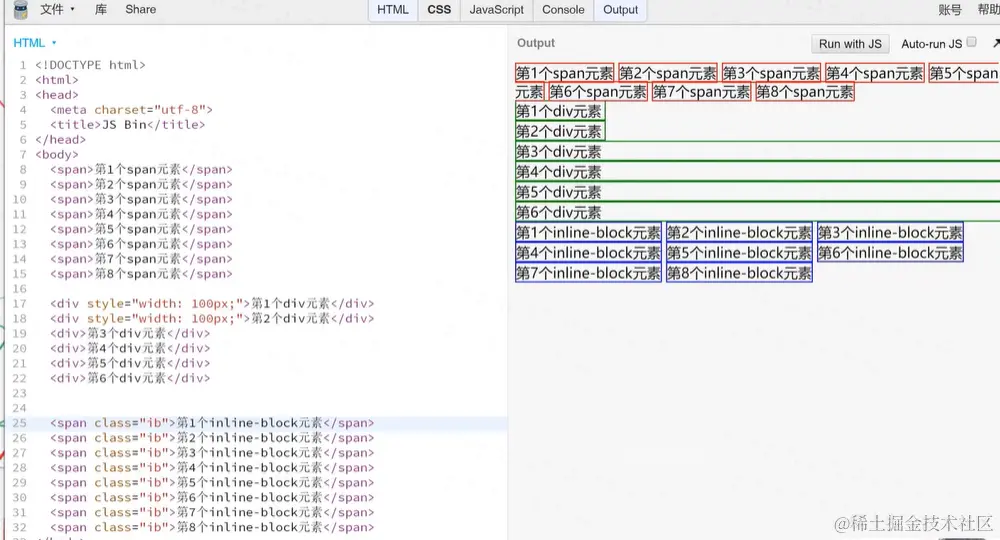The width and height of the screenshot is (1000, 540).
Task: Click code line with 第8个inline-block元素
Action: point(212,527)
